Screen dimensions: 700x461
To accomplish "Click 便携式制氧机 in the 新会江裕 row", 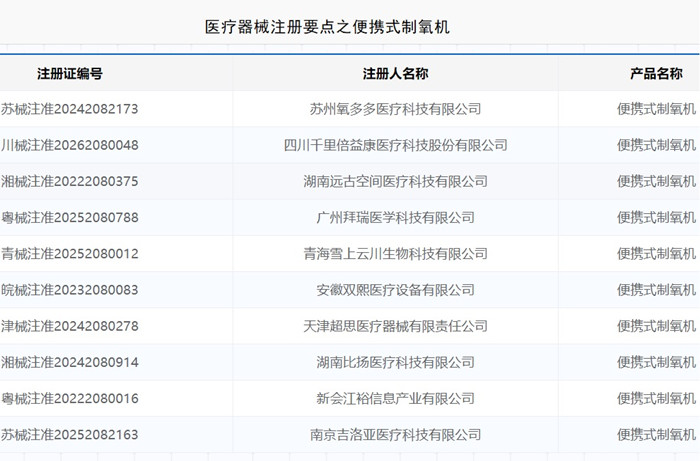I will click(x=656, y=399).
